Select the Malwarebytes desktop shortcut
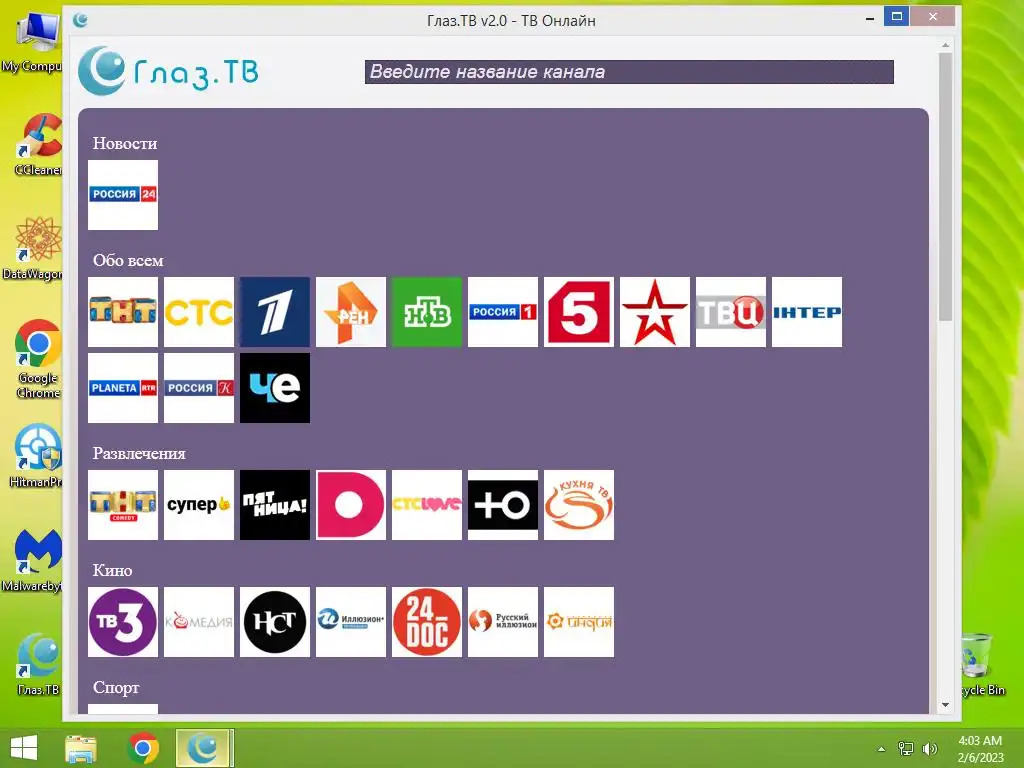The image size is (1024, 768). pyautogui.click(x=33, y=560)
